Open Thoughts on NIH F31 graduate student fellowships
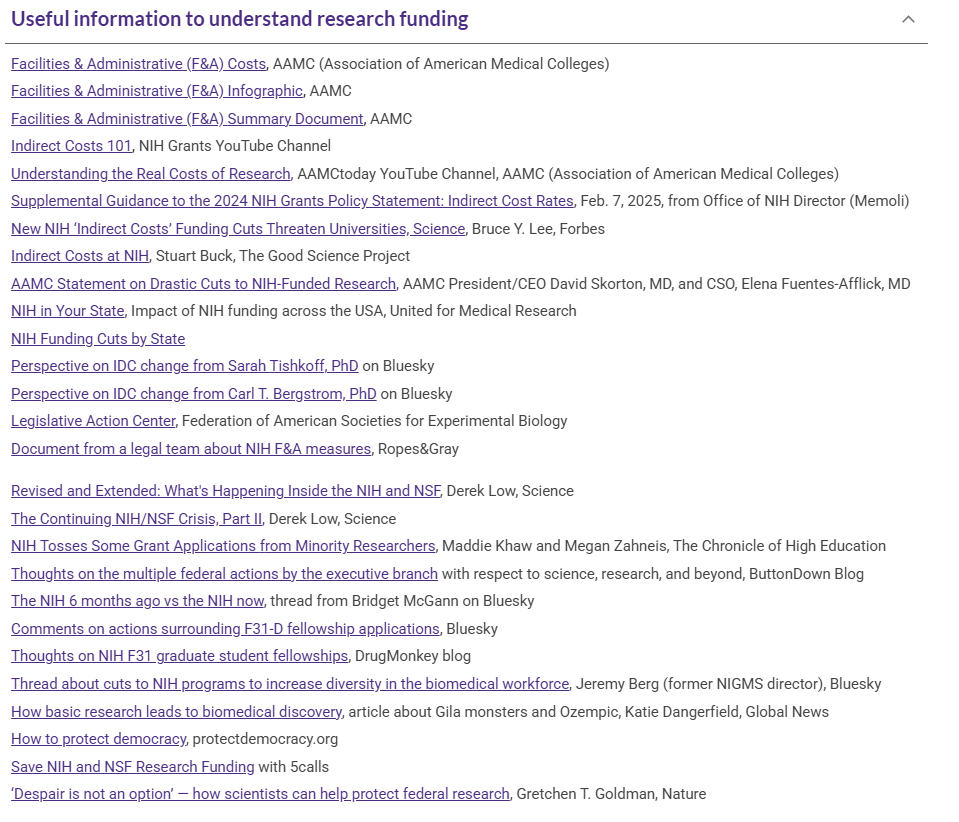The image size is (959, 822). point(179,656)
